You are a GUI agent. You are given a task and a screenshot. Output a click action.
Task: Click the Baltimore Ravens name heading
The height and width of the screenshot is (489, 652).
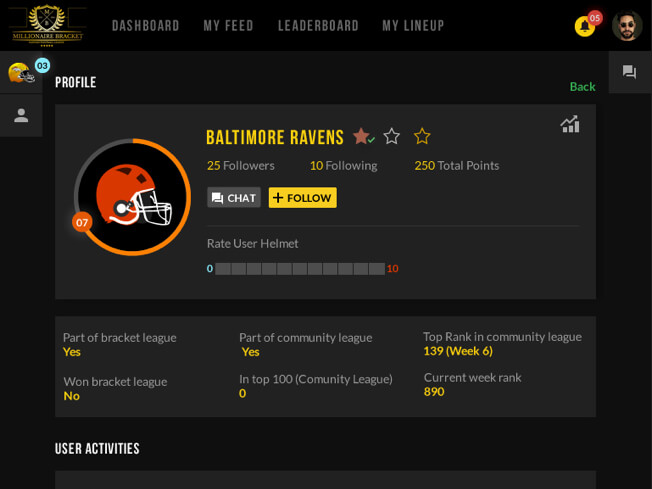(x=275, y=137)
